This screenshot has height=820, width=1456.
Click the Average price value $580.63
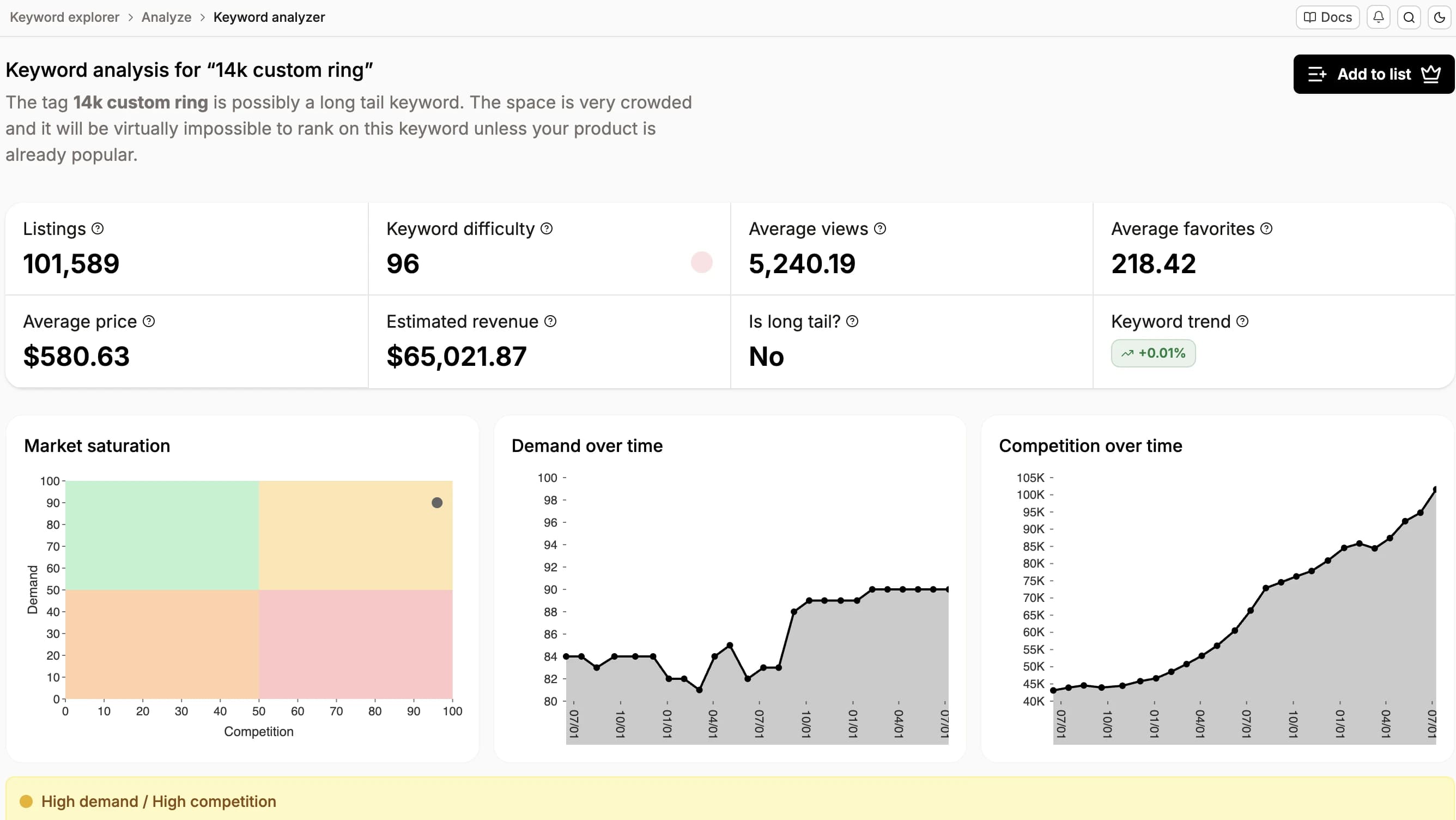click(x=76, y=356)
